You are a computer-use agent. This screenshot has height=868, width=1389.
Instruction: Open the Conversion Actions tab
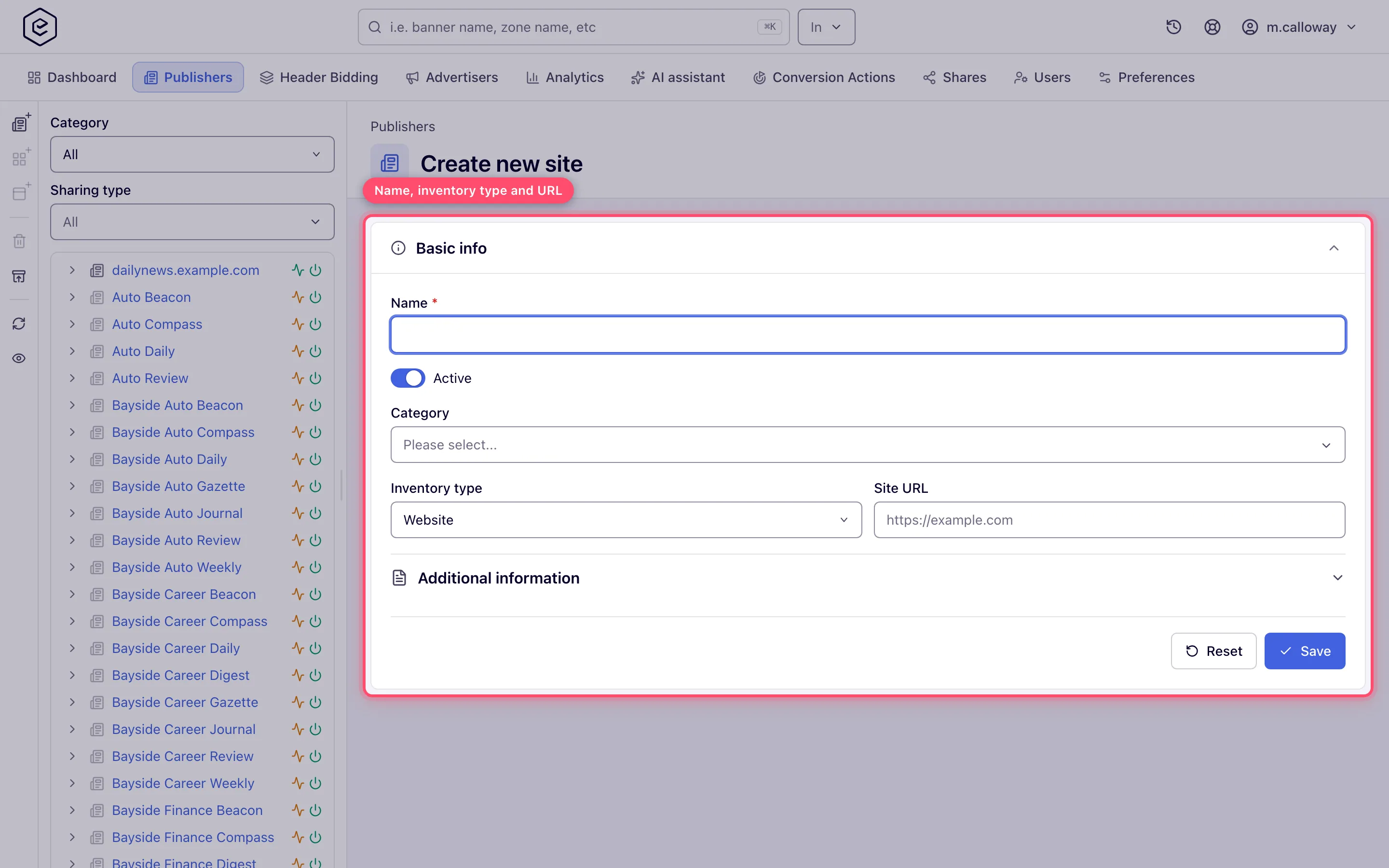click(x=824, y=78)
